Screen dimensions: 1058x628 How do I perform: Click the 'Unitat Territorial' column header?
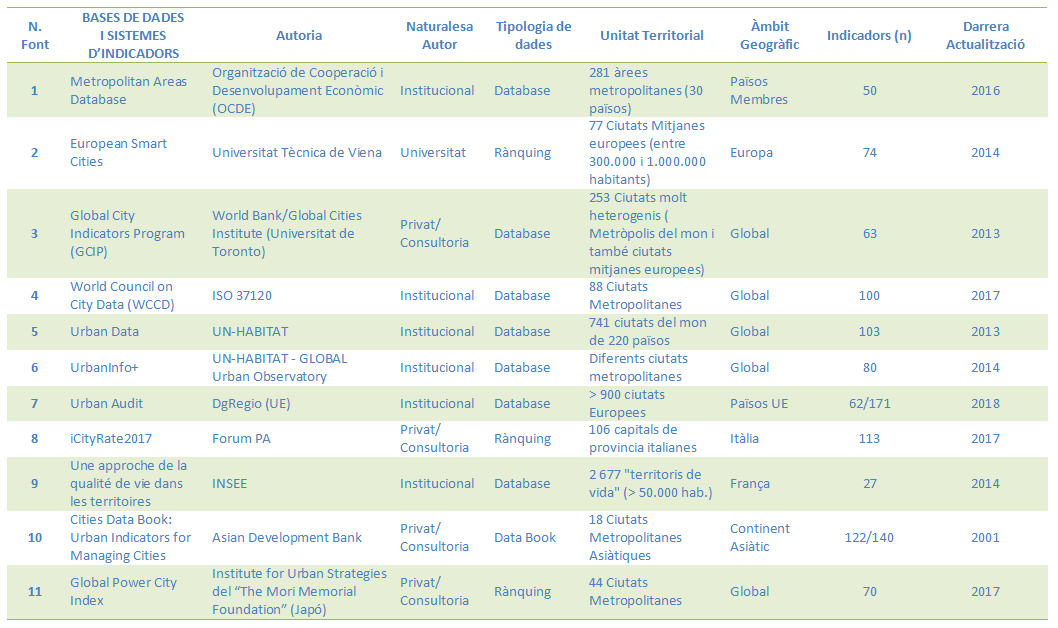point(652,36)
